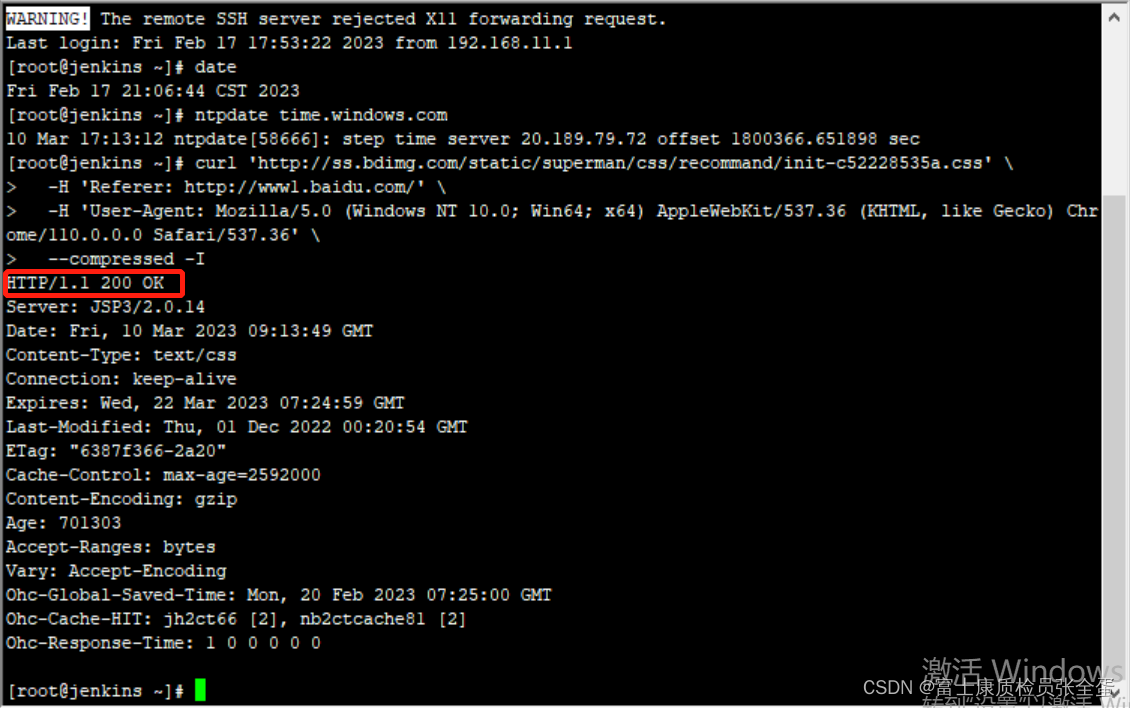Click the ETag value "6387f366-2a20"
The width and height of the screenshot is (1130, 708).
(x=148, y=451)
